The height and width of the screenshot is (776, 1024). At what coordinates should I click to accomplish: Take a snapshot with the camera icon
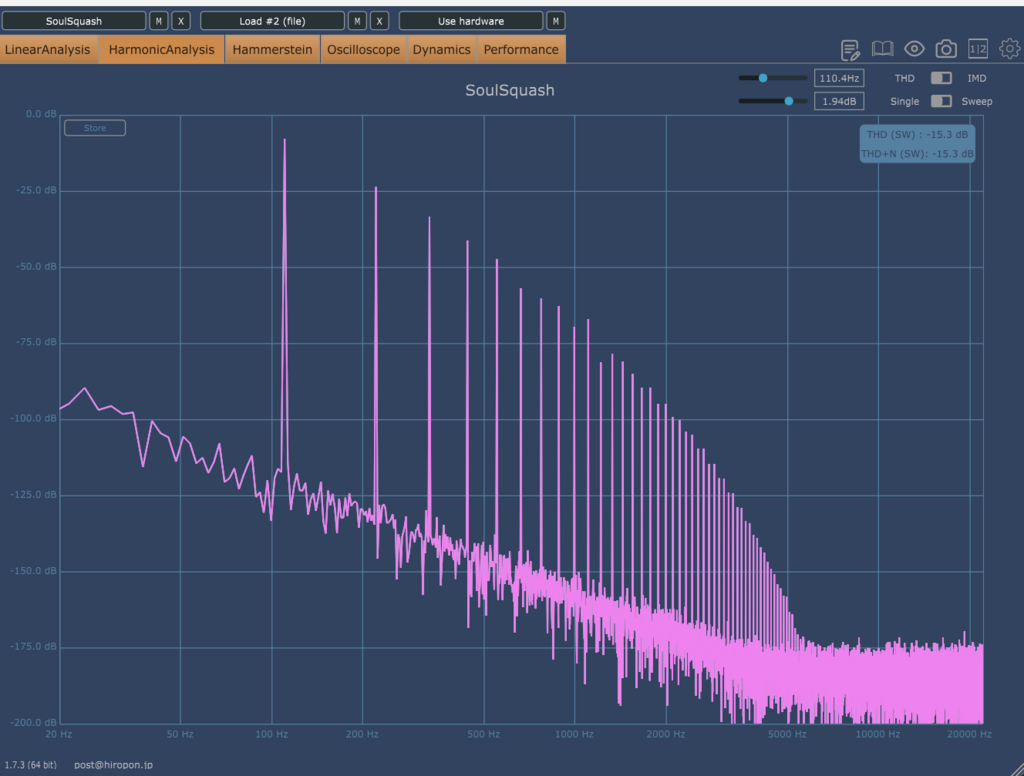946,49
